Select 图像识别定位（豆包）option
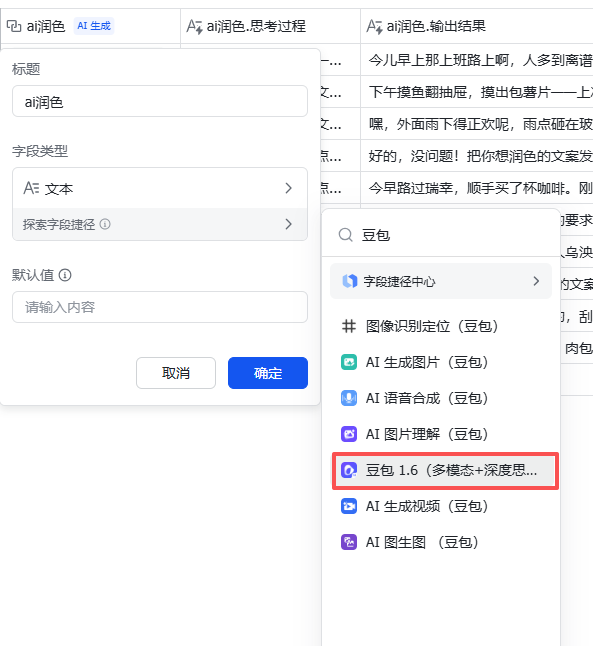Screen dimensions: 593x646 (441, 326)
